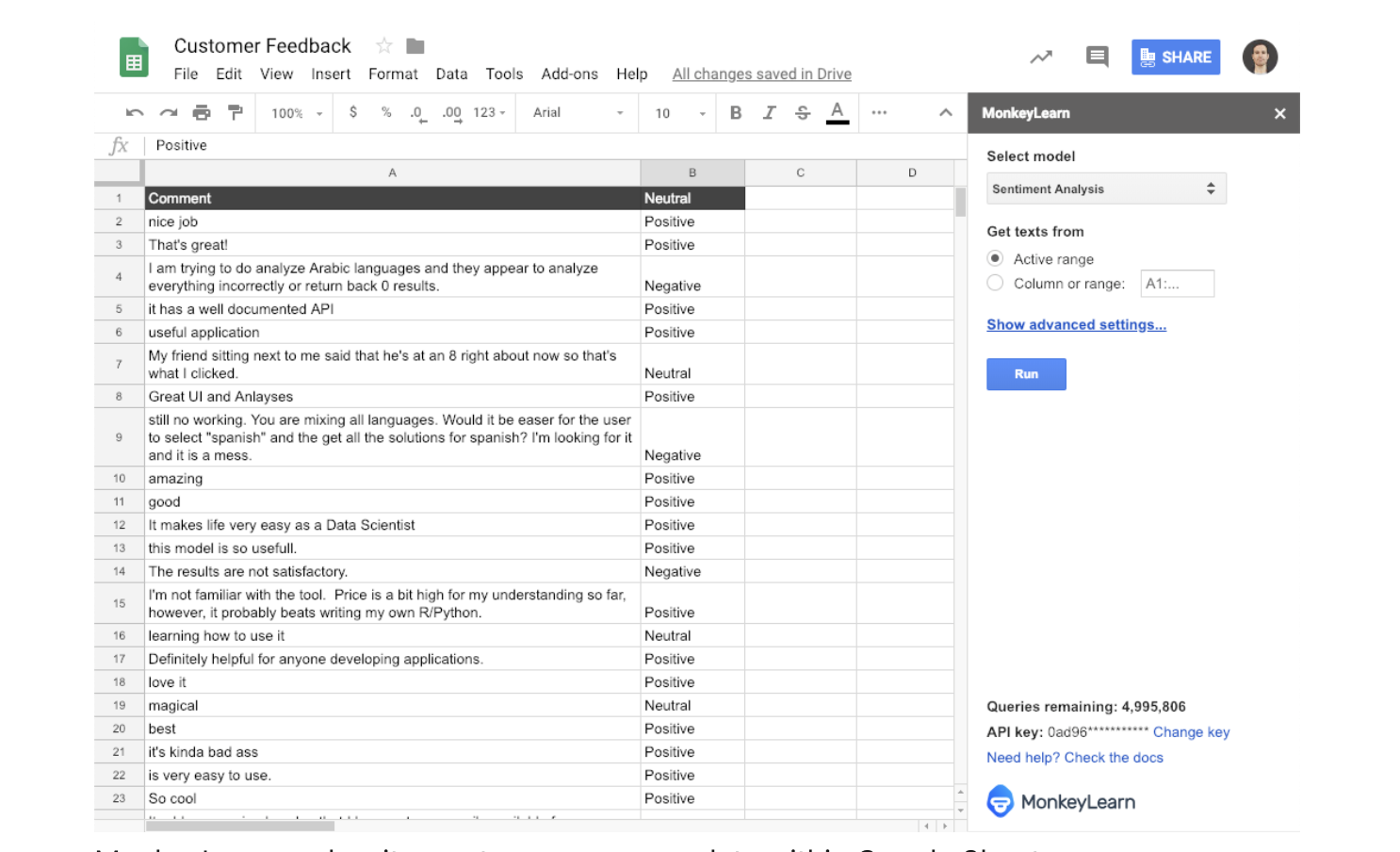Open the Data menu

pyautogui.click(x=451, y=74)
